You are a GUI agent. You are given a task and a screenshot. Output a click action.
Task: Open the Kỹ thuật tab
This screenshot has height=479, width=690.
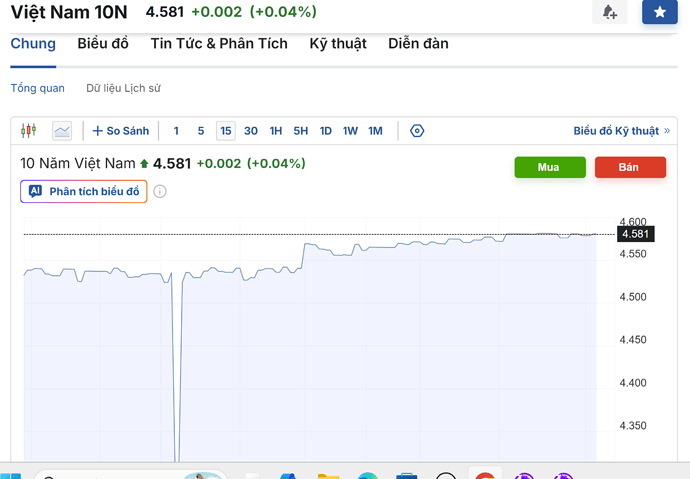338,44
